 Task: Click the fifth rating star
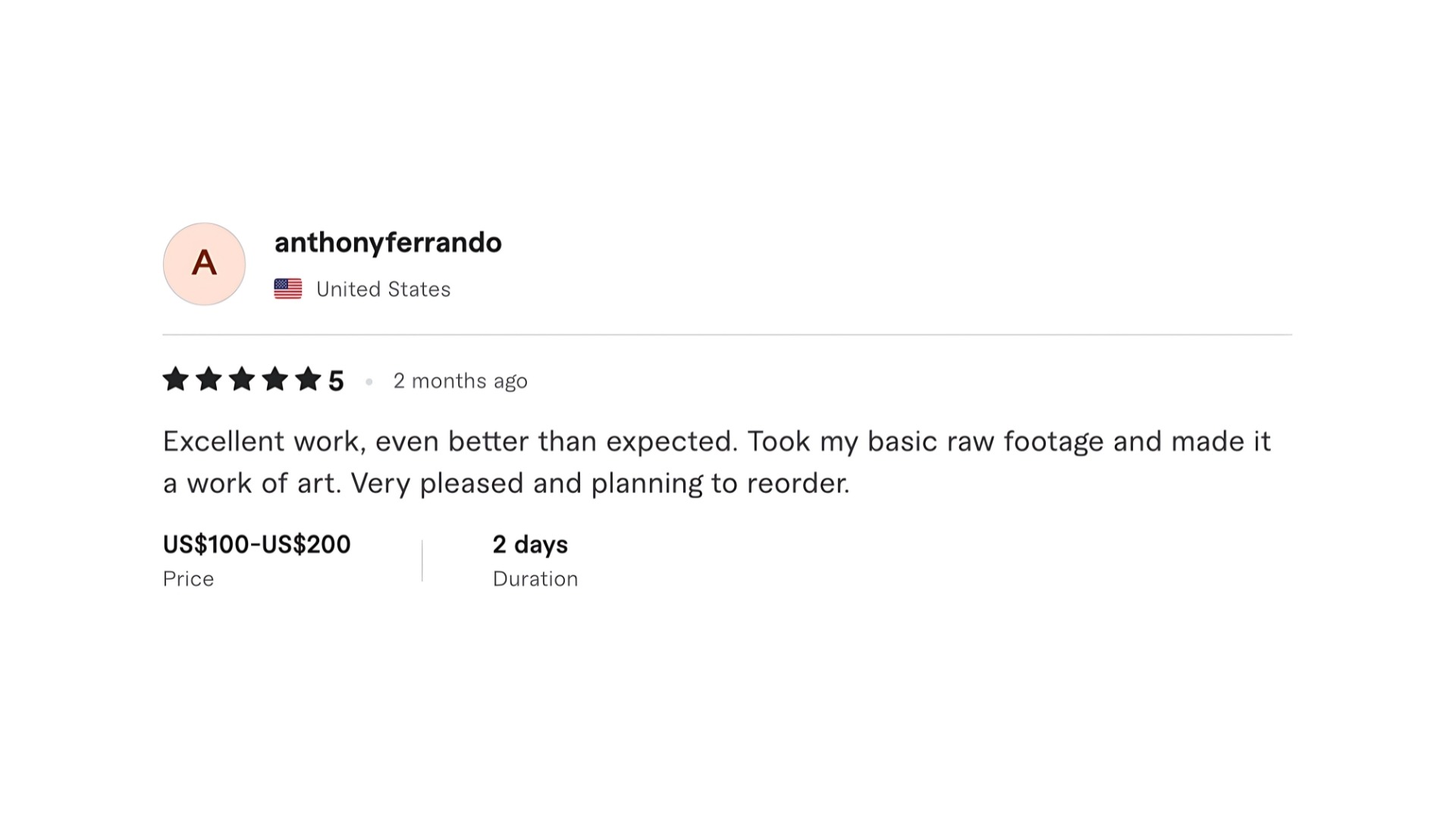pos(309,378)
